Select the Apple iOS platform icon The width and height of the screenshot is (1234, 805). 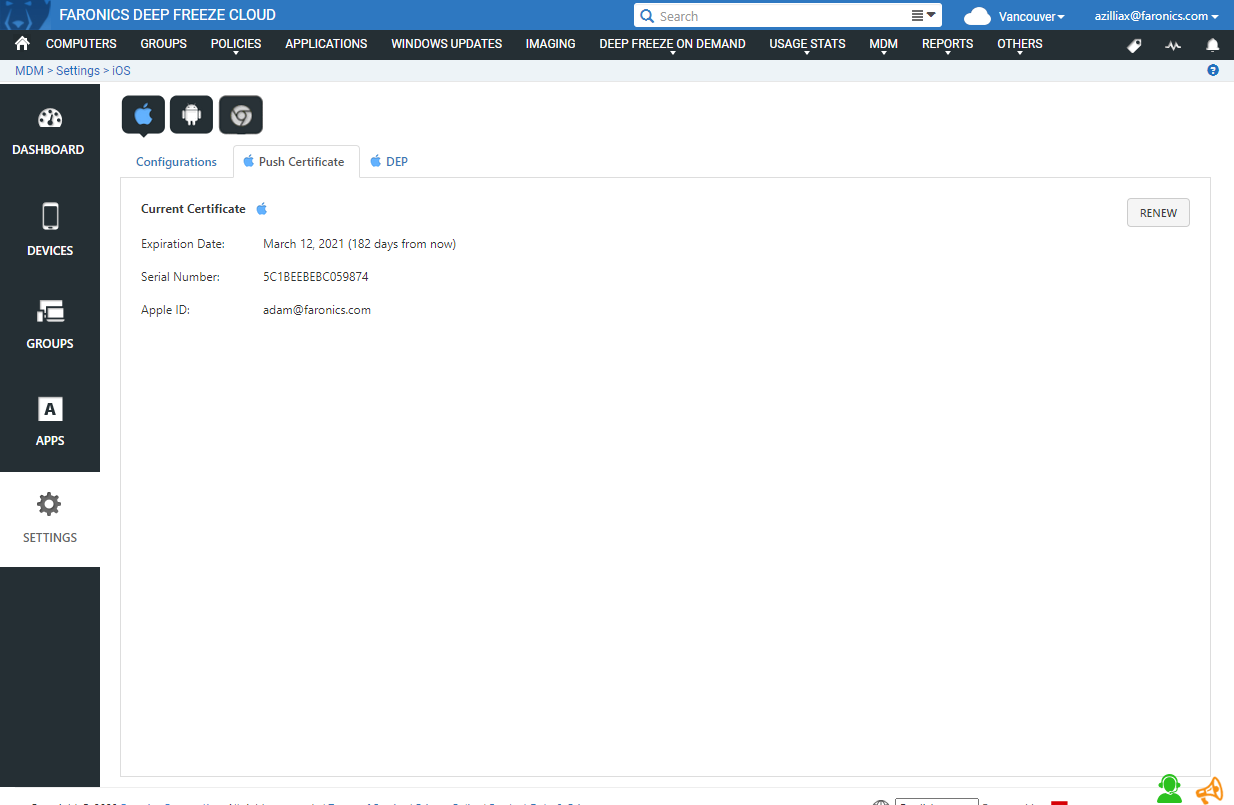143,115
